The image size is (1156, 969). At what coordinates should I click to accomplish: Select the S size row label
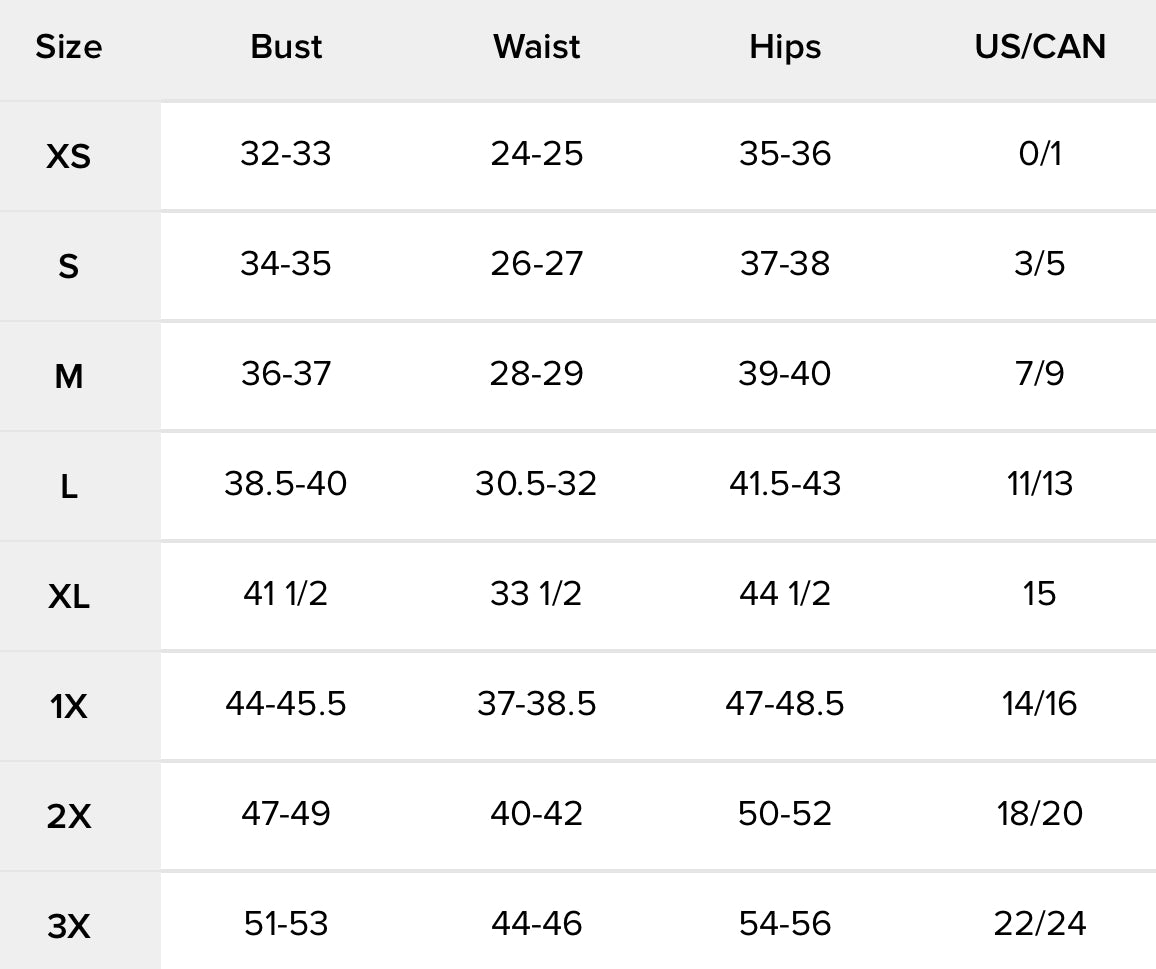pyautogui.click(x=68, y=266)
